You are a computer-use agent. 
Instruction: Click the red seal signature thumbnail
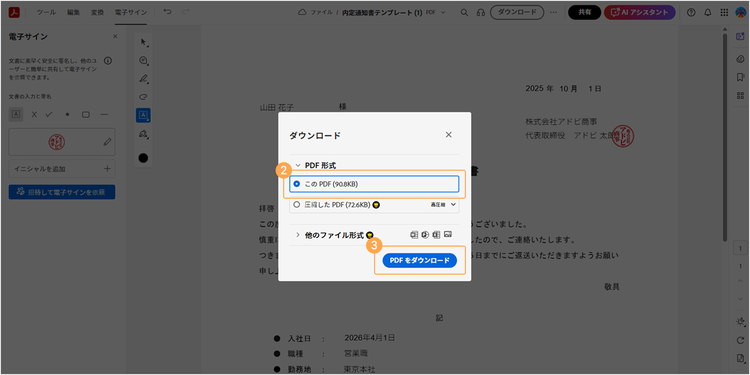point(56,142)
